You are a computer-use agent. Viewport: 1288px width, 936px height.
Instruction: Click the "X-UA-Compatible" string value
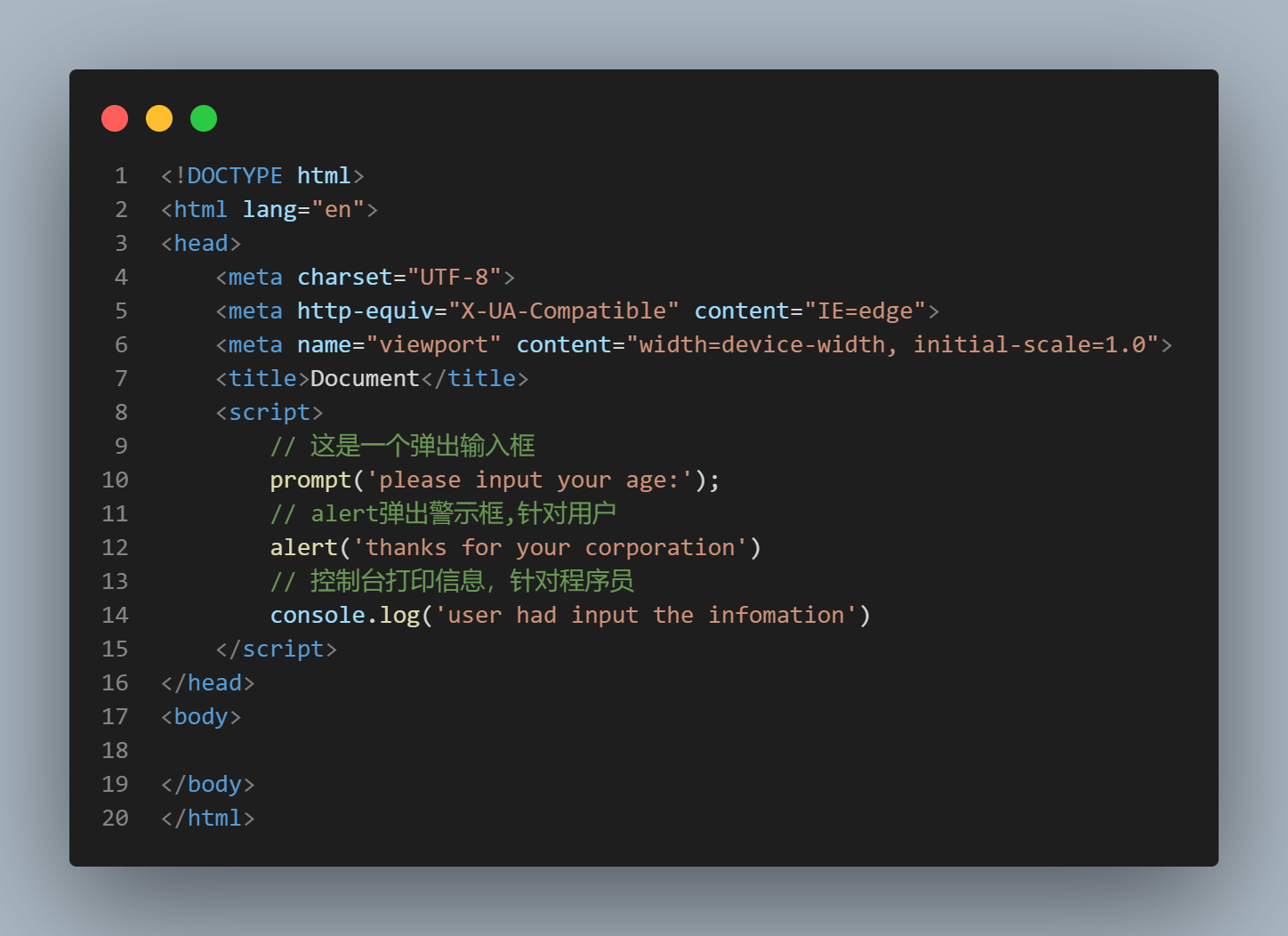[564, 311]
